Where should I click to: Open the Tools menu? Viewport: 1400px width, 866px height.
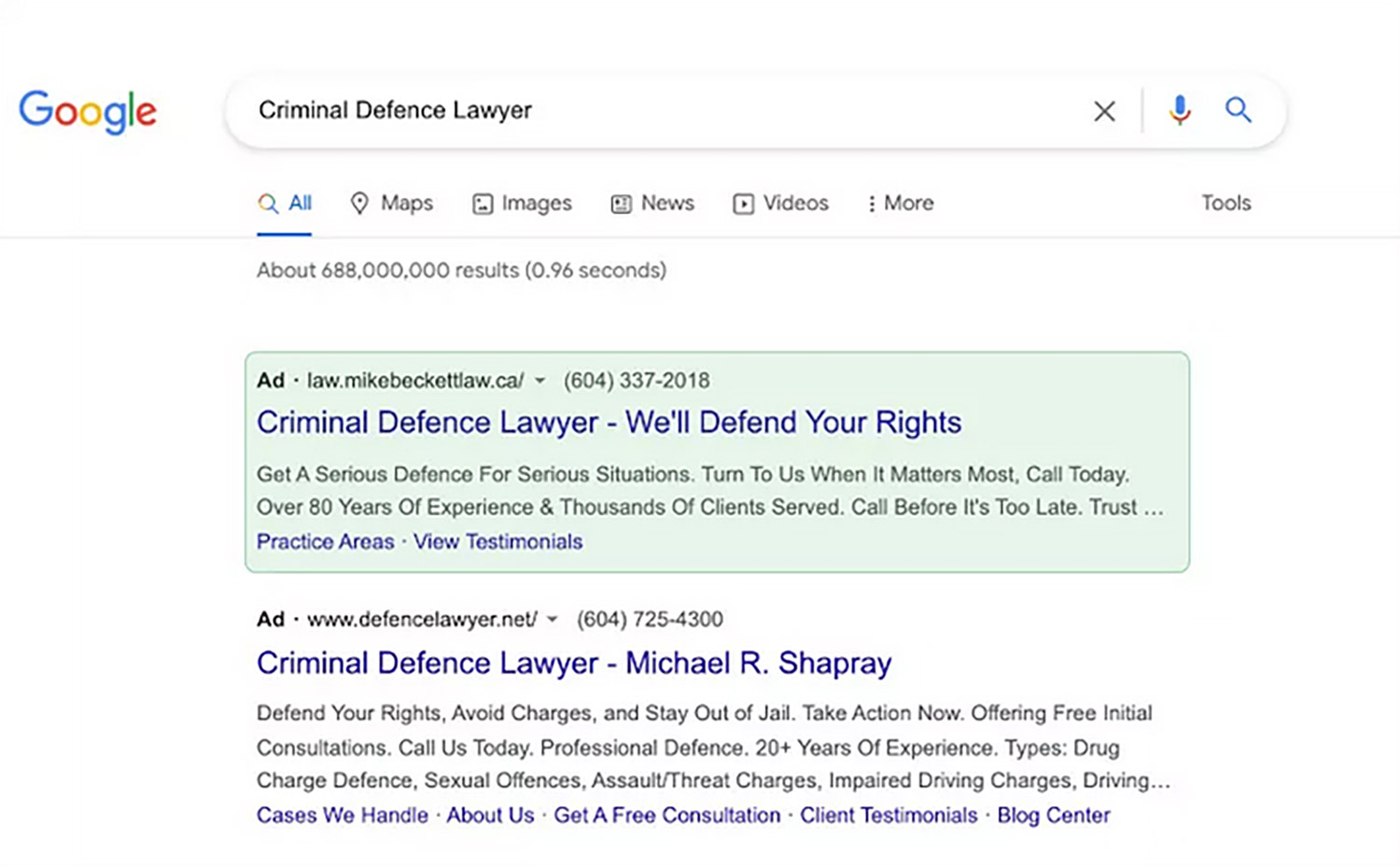[1225, 203]
